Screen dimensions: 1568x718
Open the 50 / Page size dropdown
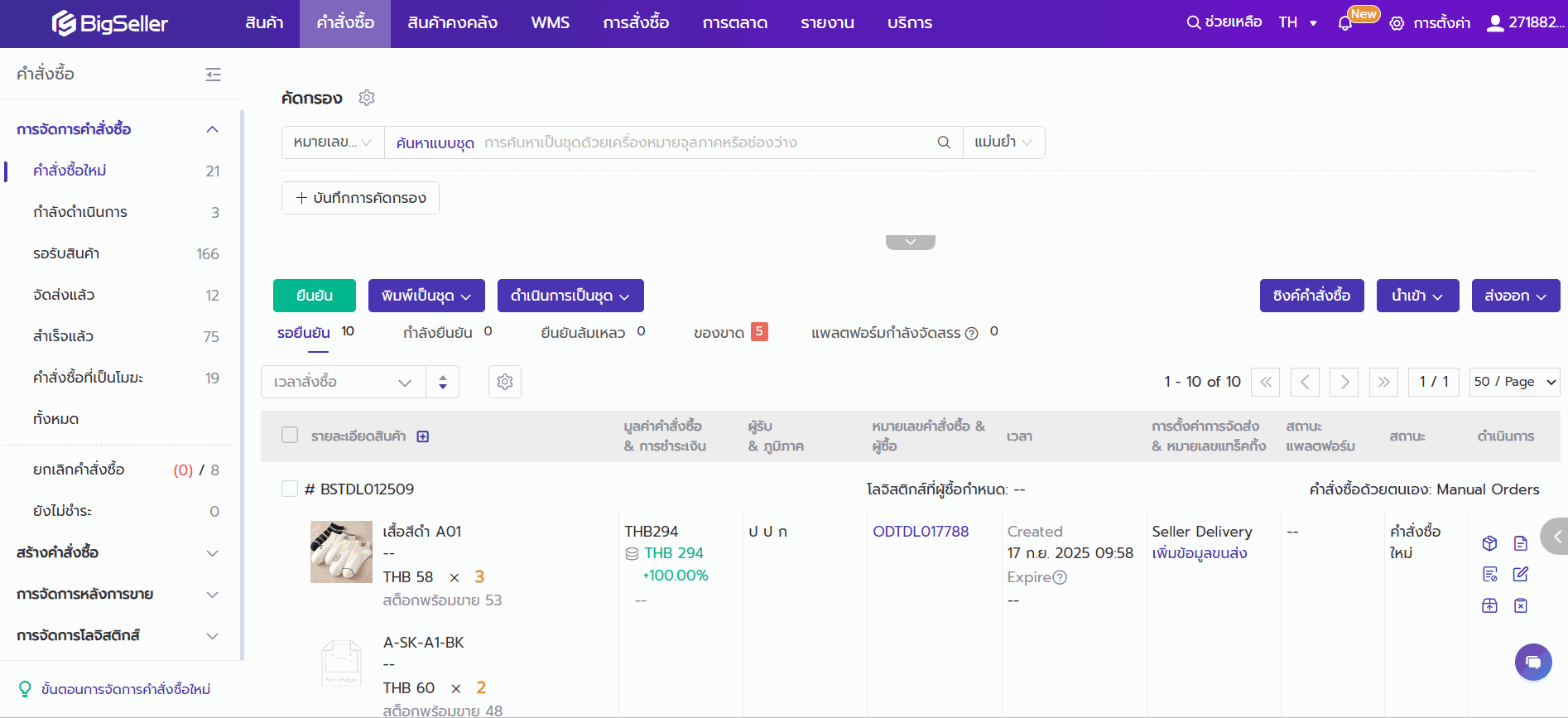point(1514,382)
